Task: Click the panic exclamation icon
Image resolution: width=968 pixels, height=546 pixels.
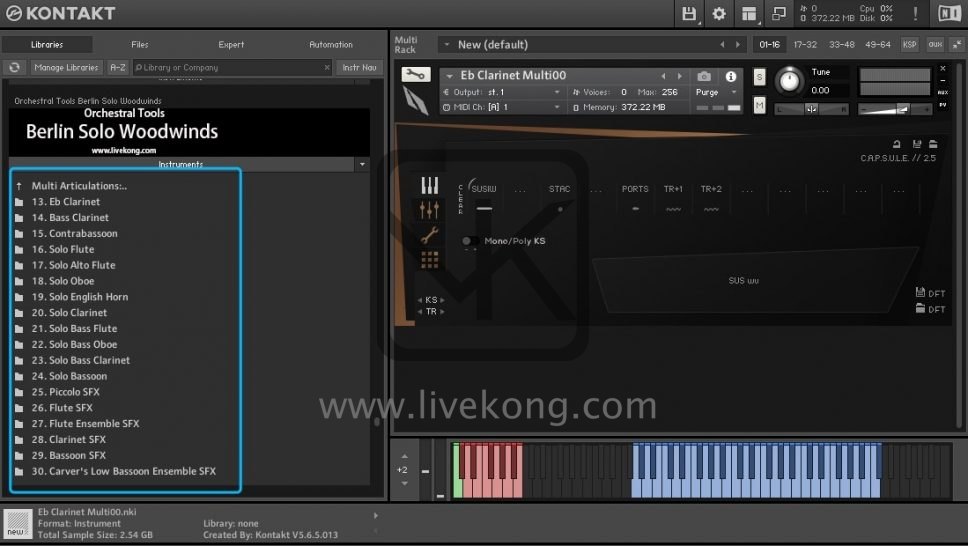Action: click(916, 13)
